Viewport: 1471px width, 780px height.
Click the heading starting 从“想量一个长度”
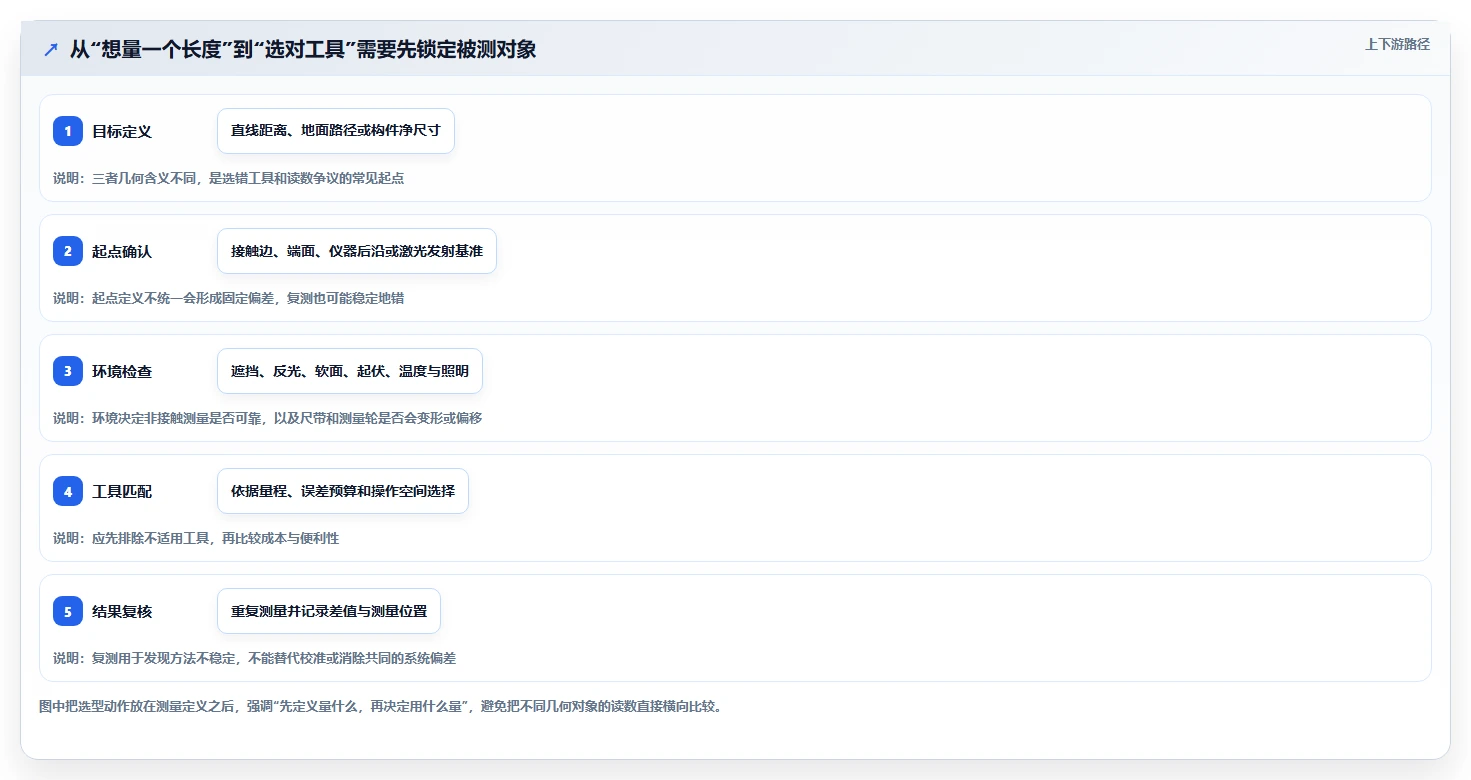click(x=303, y=49)
